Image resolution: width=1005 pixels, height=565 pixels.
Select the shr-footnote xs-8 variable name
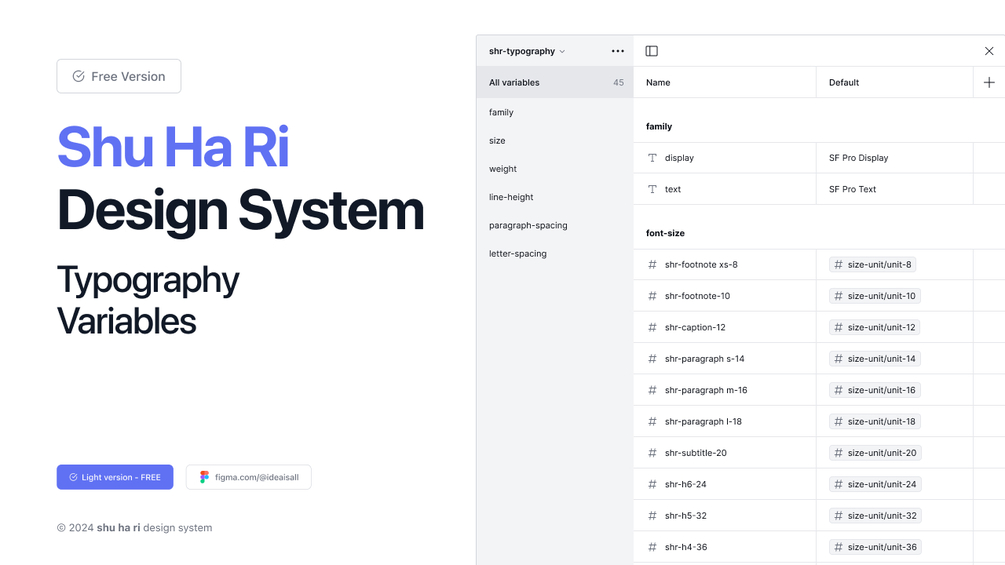point(701,265)
